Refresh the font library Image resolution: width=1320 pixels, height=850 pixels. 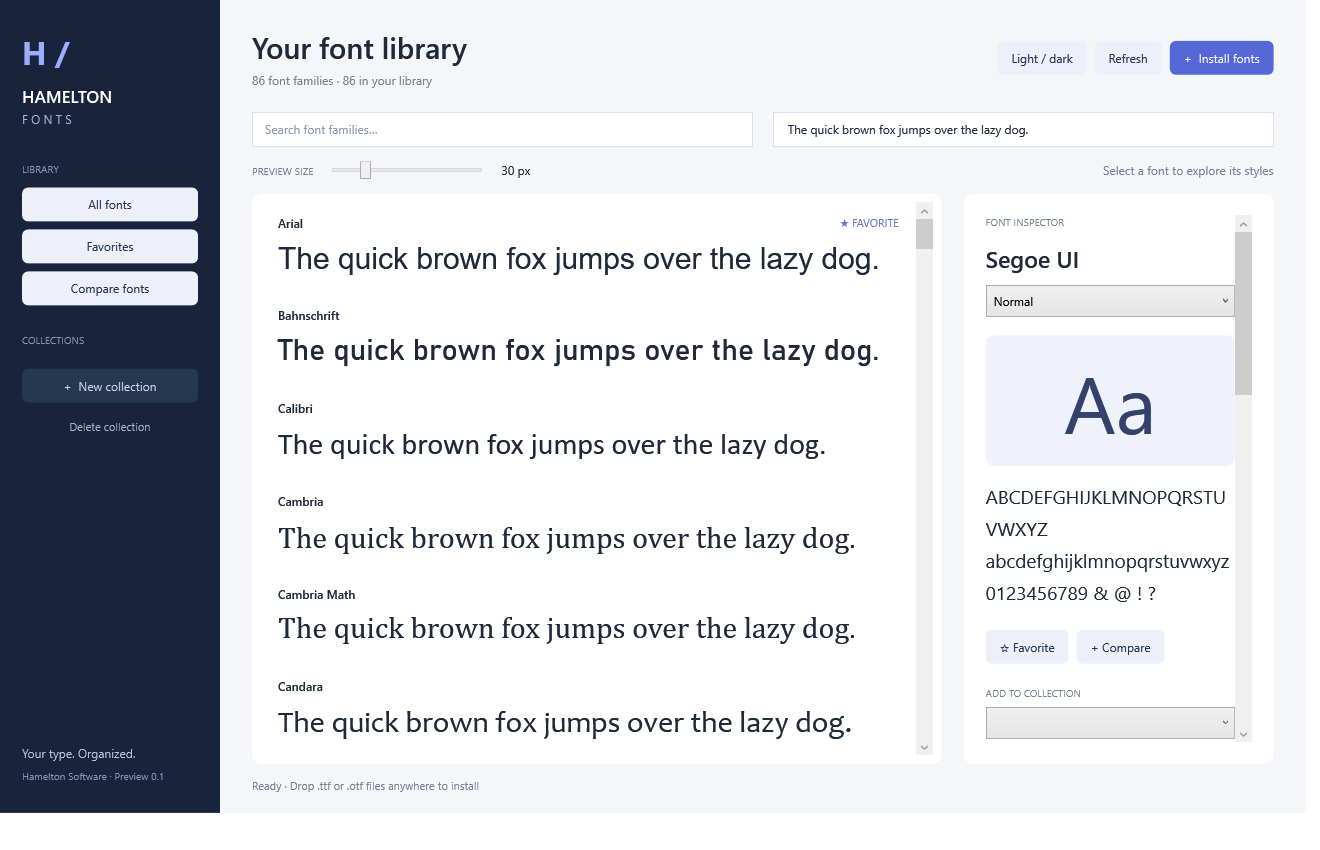1128,59
